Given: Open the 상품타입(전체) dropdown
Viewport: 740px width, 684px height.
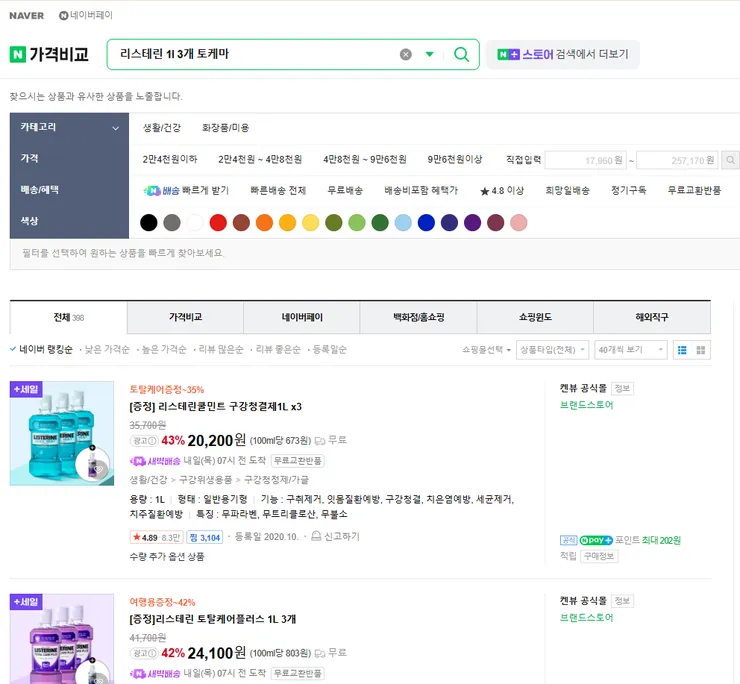Looking at the screenshot, I should pos(552,350).
